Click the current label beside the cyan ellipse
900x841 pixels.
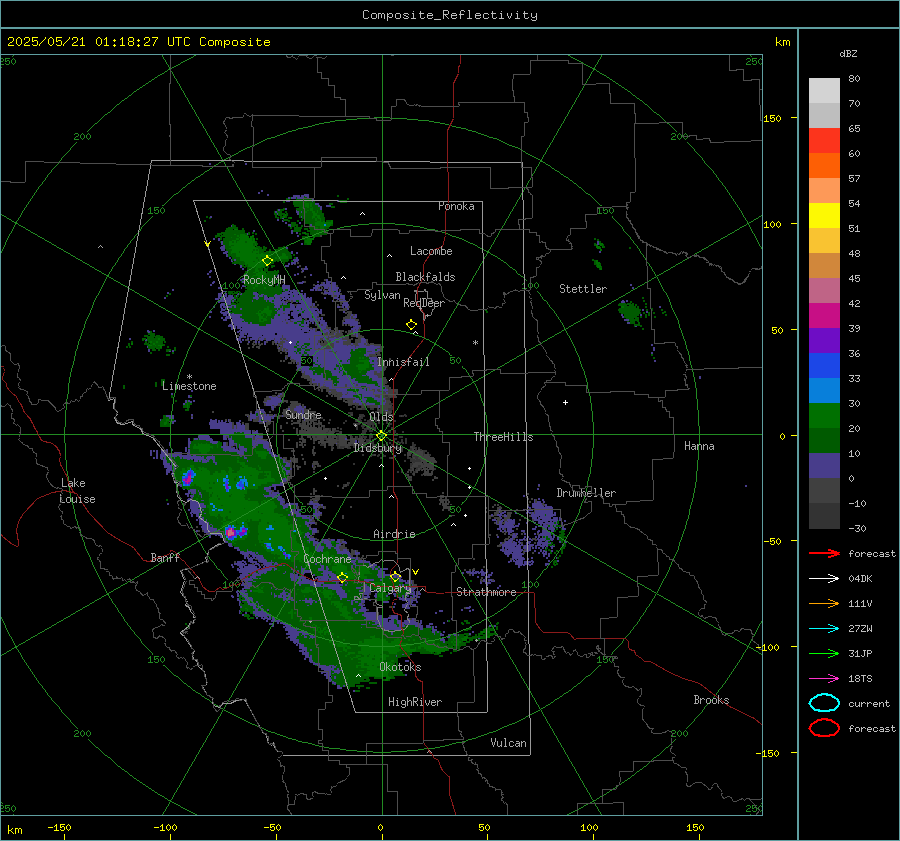(x=869, y=703)
